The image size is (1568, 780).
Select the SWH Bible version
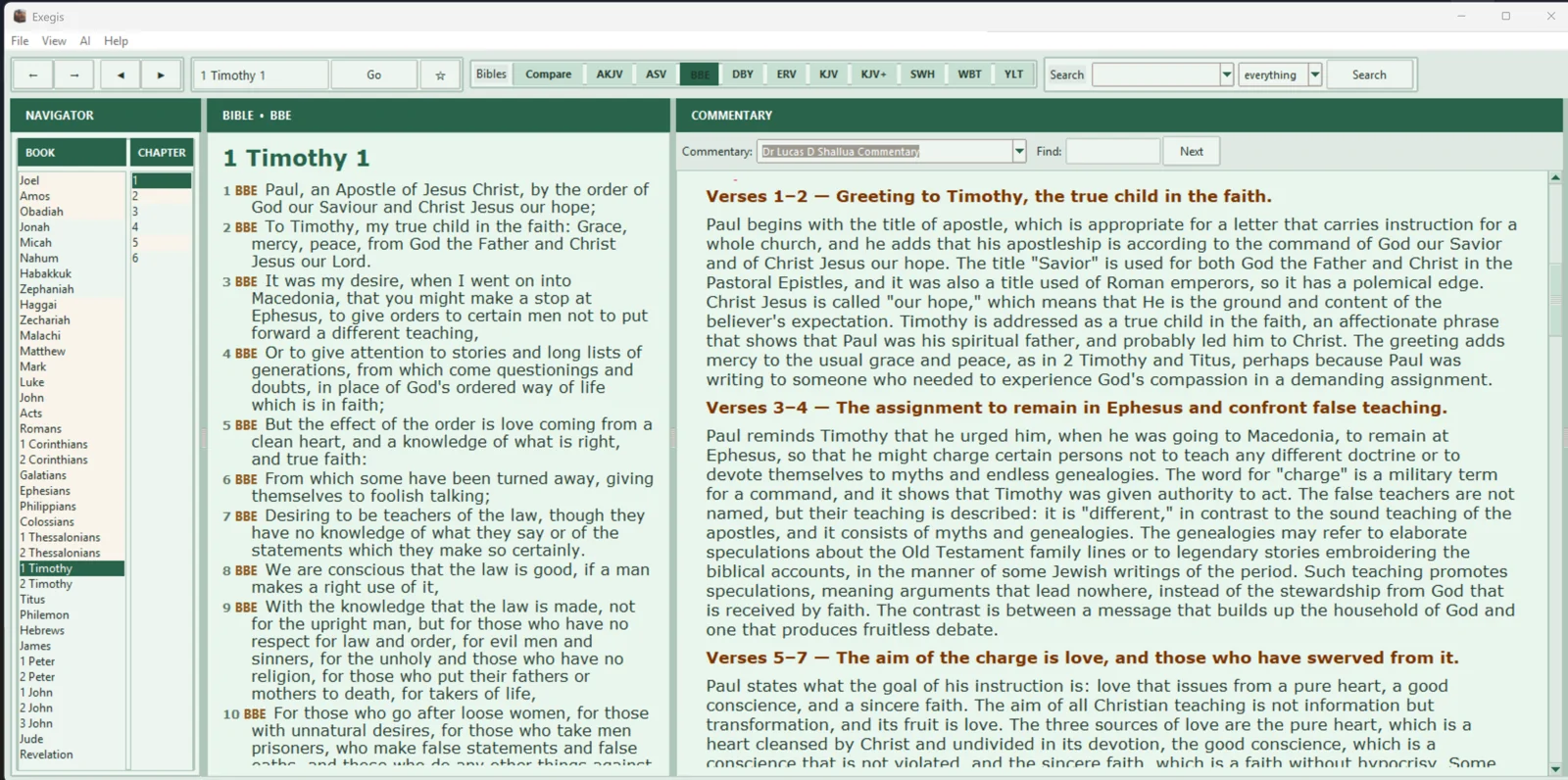(x=922, y=74)
